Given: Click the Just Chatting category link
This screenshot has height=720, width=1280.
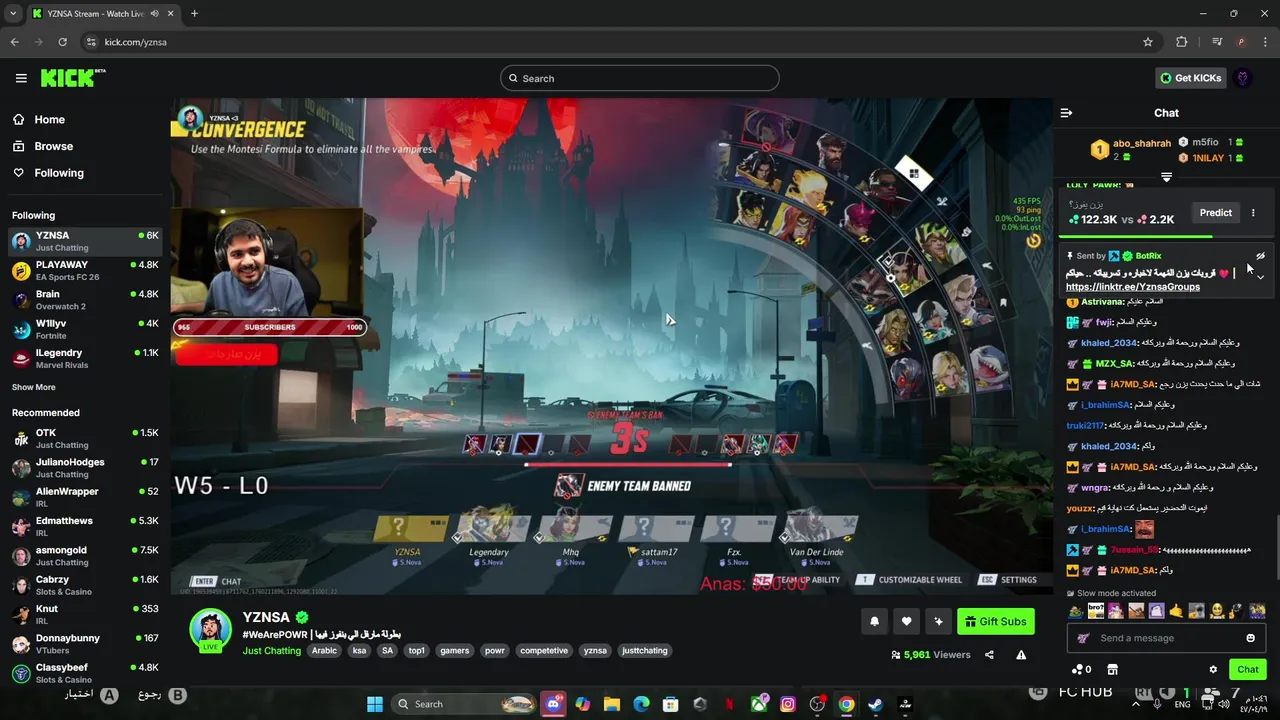Looking at the screenshot, I should pos(272,651).
